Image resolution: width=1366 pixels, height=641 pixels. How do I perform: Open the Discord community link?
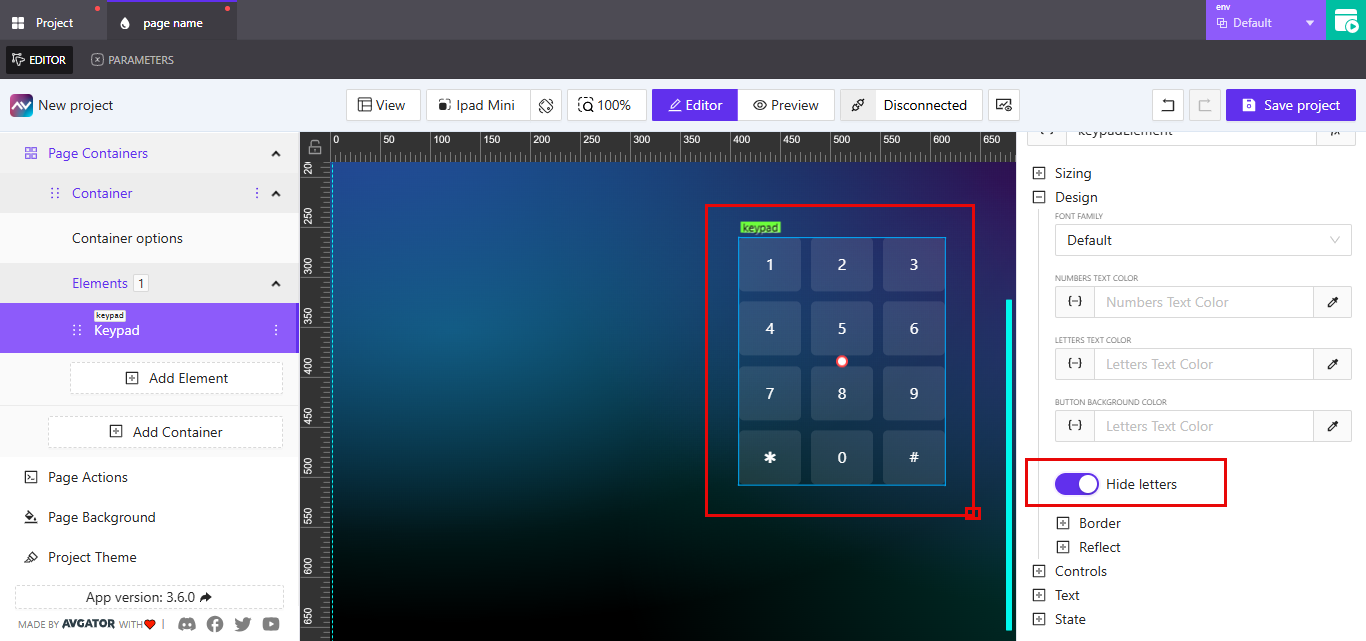(187, 624)
